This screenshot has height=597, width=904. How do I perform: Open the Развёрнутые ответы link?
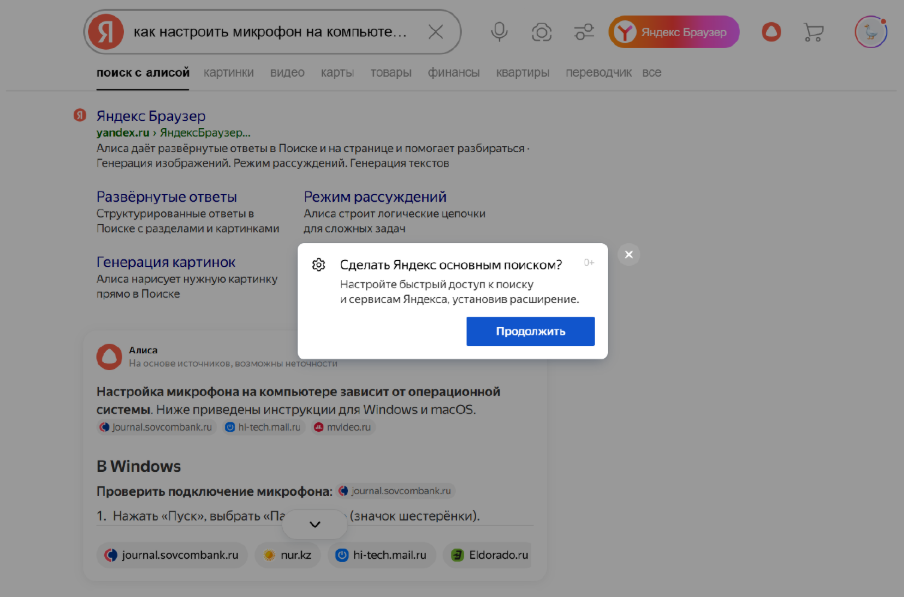167,197
